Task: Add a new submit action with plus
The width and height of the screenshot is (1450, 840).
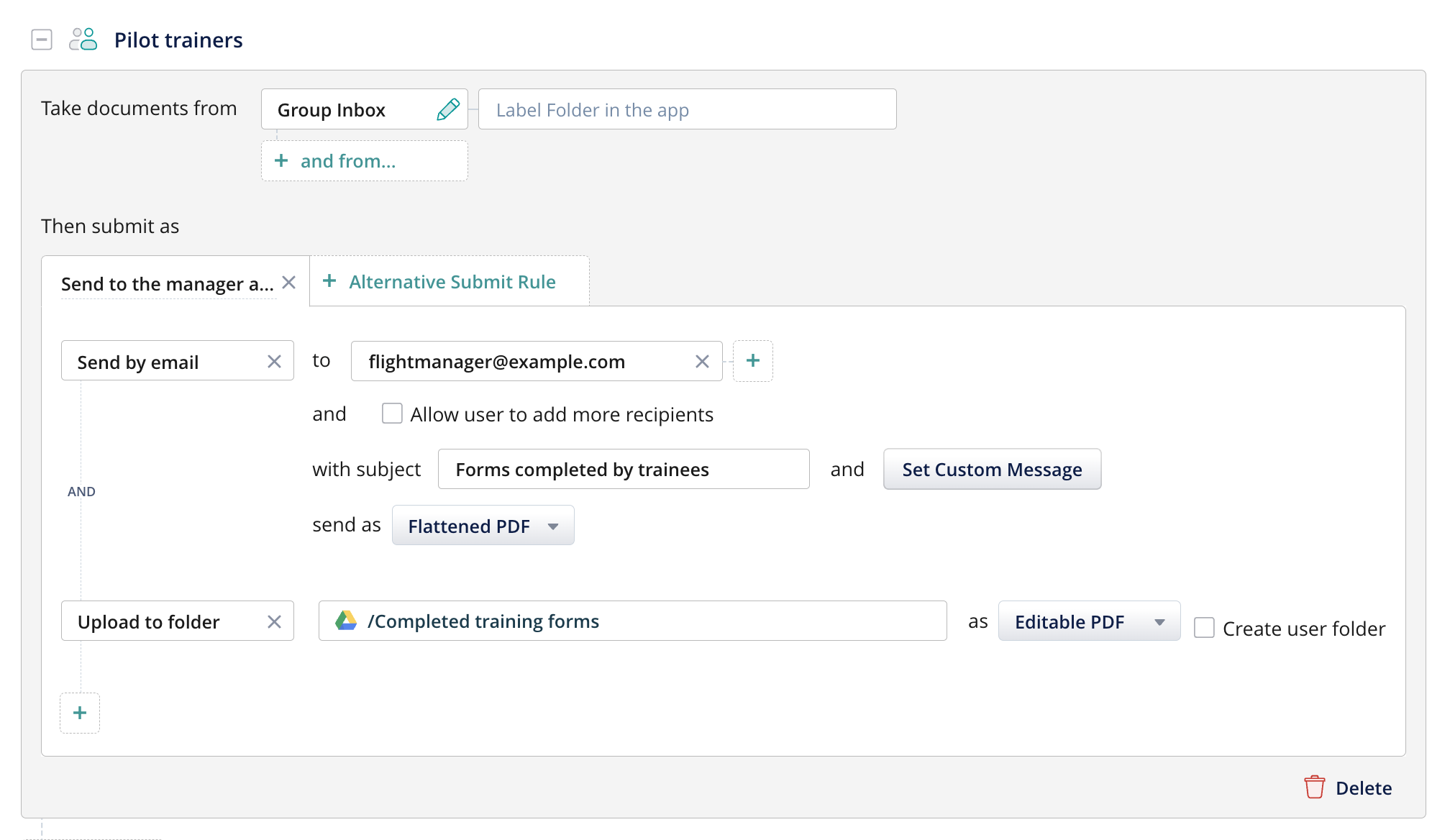Action: click(x=80, y=713)
